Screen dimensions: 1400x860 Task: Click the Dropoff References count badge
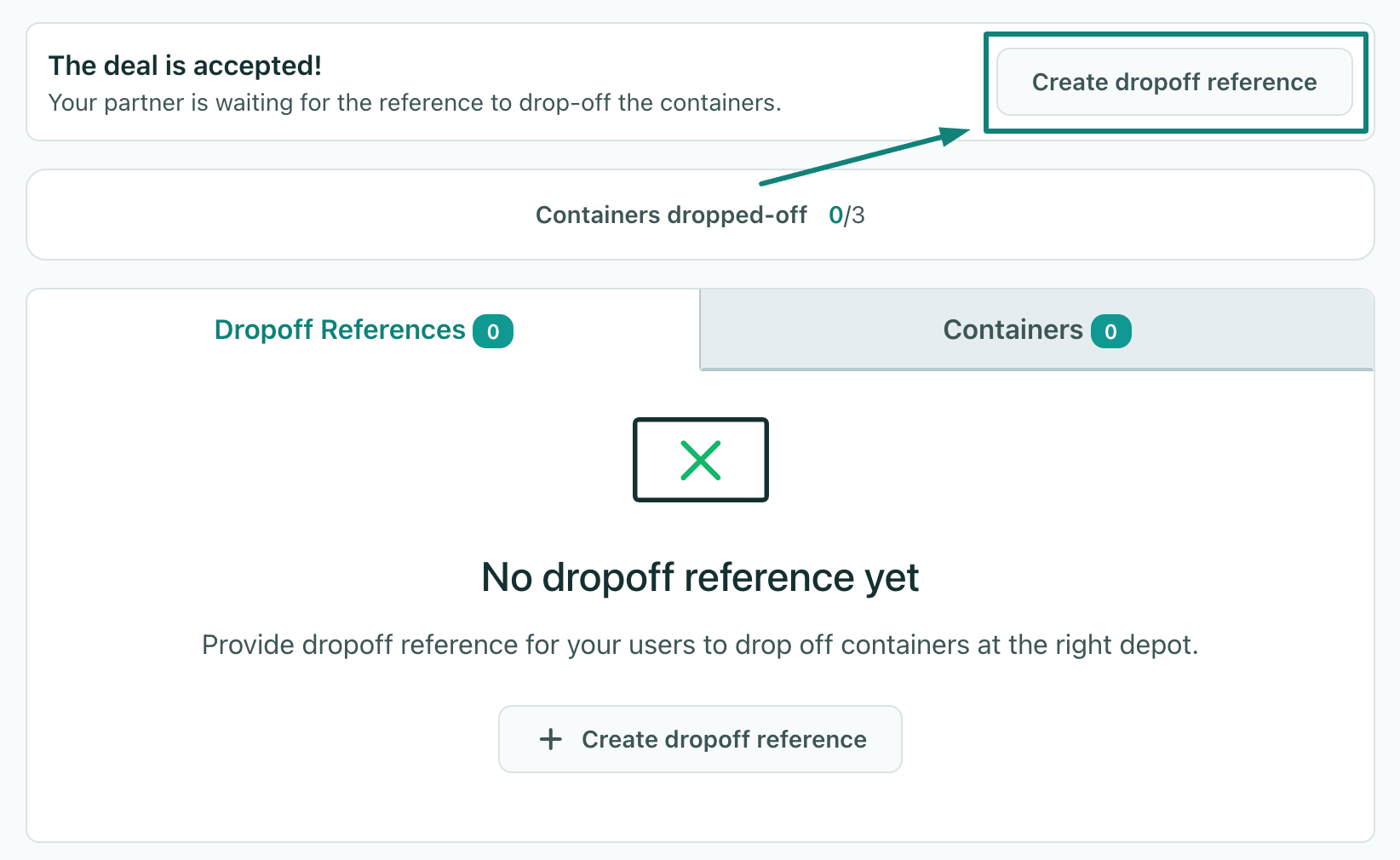pos(493,331)
